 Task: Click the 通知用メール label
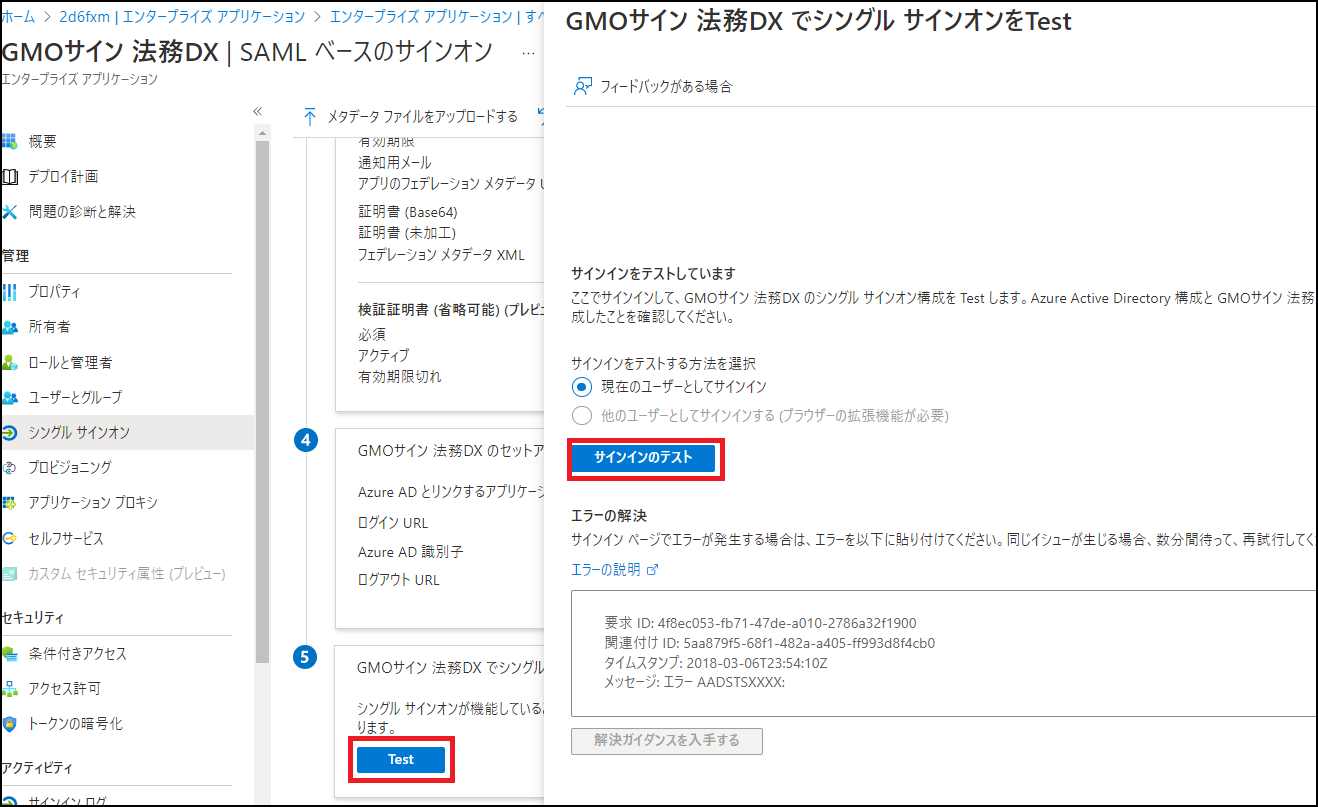tap(395, 163)
